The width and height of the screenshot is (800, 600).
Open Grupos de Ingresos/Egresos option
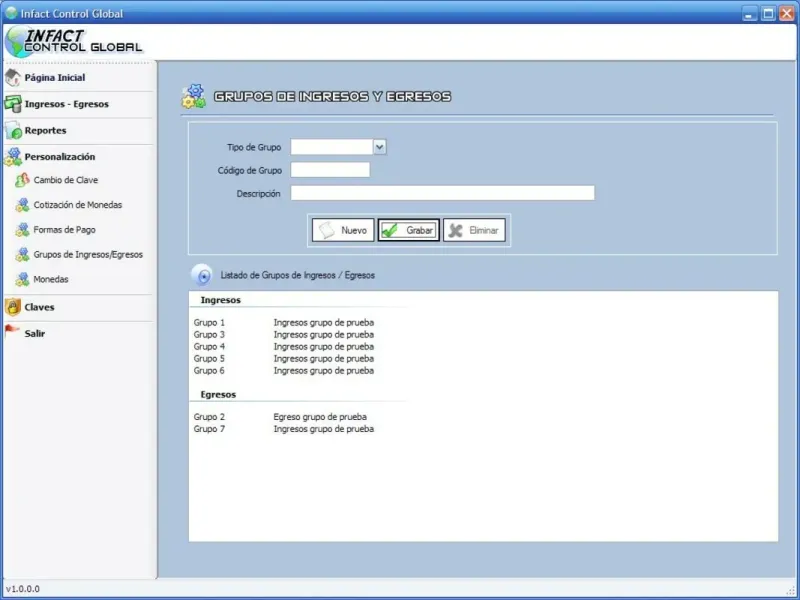[88, 255]
